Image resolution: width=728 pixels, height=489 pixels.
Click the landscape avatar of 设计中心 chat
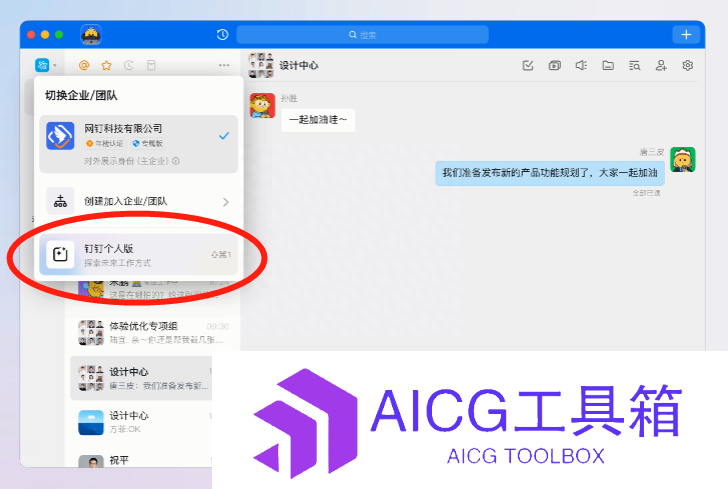[91, 422]
